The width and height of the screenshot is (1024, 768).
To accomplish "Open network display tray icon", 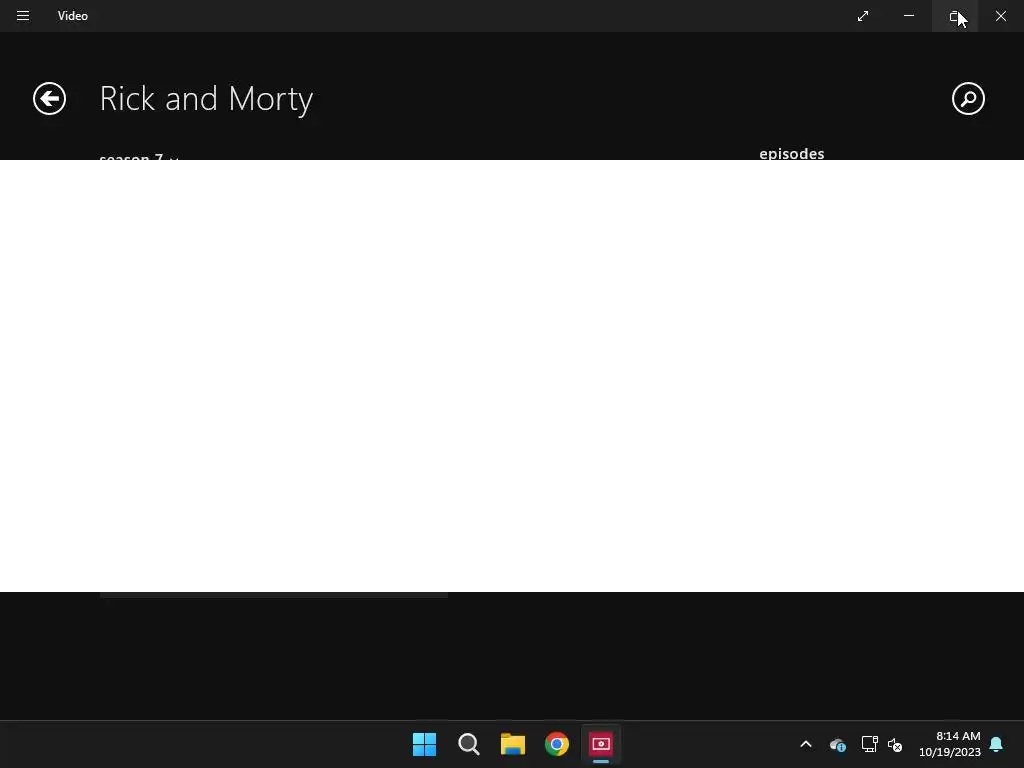I will [869, 744].
